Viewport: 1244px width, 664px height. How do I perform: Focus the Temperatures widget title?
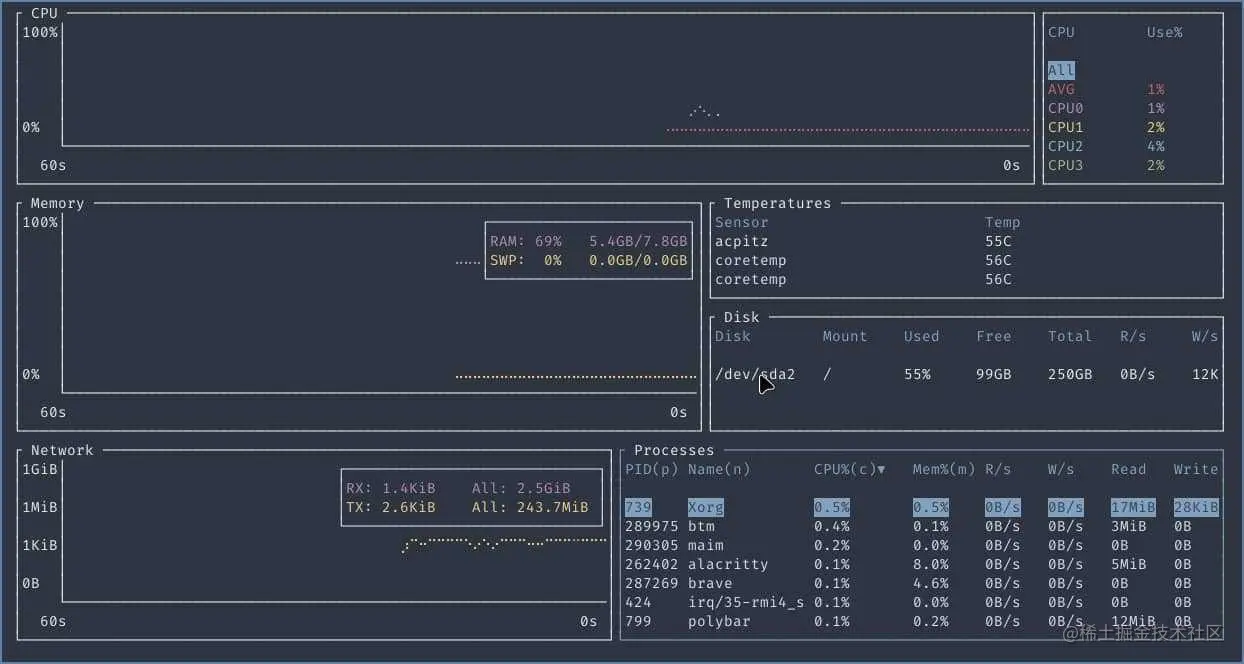coord(777,203)
